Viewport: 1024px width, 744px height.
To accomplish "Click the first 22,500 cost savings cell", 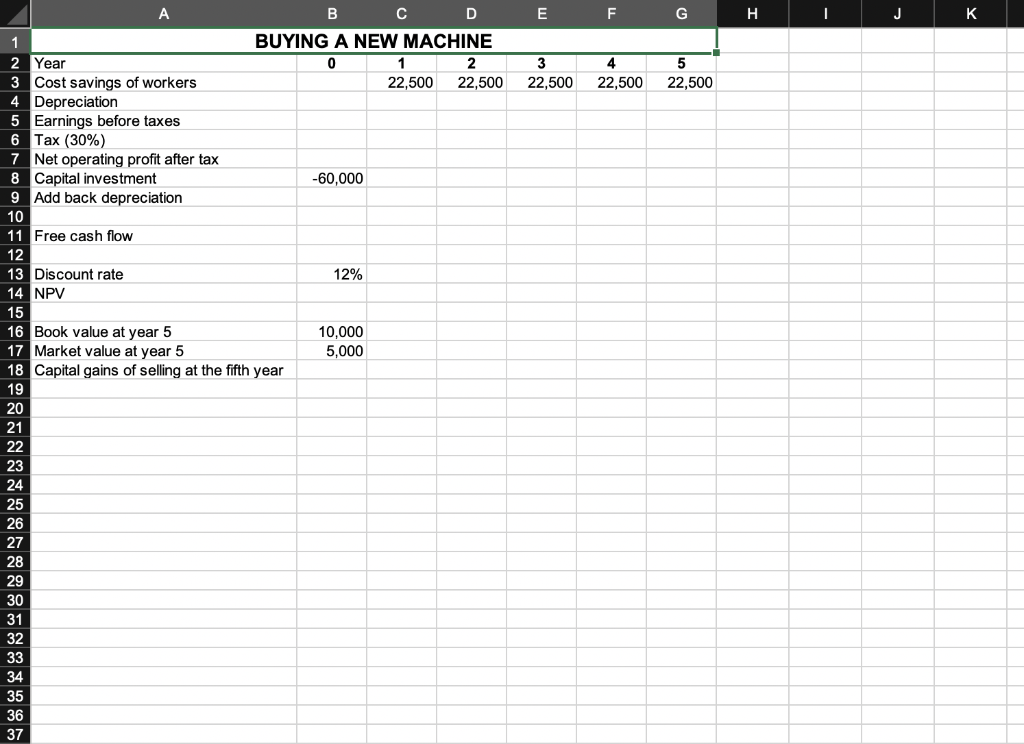I will pyautogui.click(x=401, y=82).
